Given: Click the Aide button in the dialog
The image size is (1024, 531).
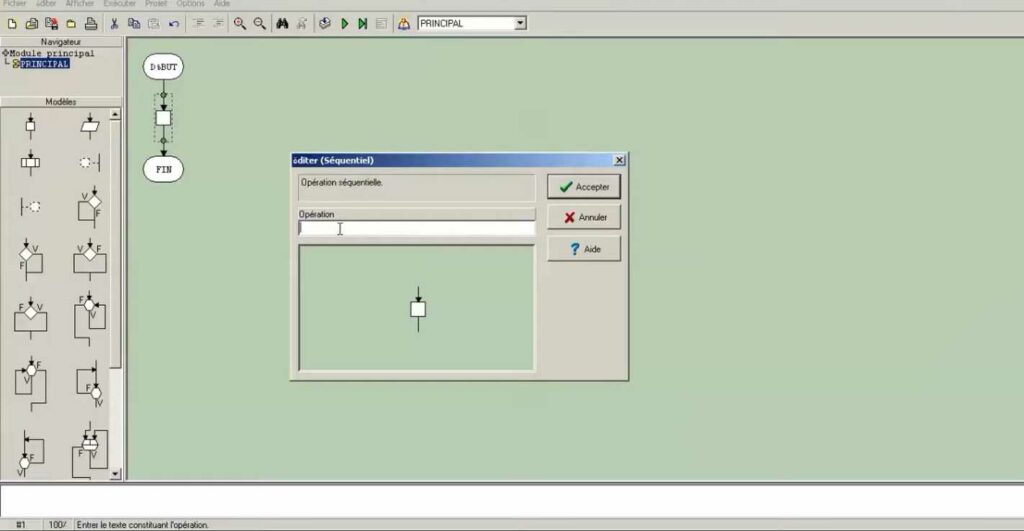Looking at the screenshot, I should pos(584,249).
